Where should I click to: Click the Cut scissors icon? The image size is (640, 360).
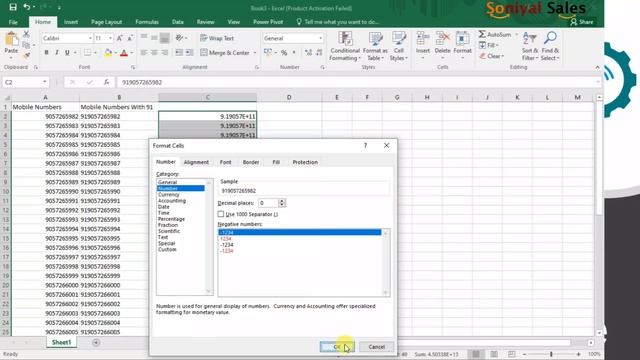click(26, 34)
